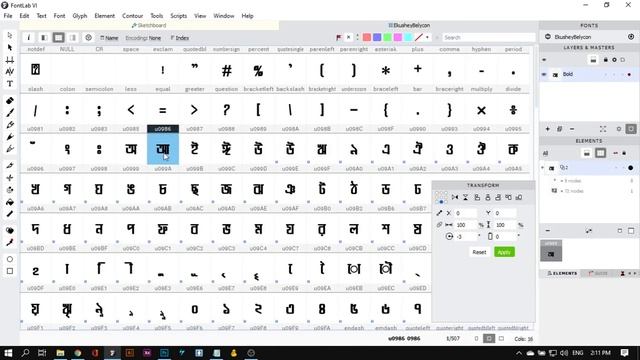Open the notification center icon
Screen dimensions: 640x360
coord(624,353)
